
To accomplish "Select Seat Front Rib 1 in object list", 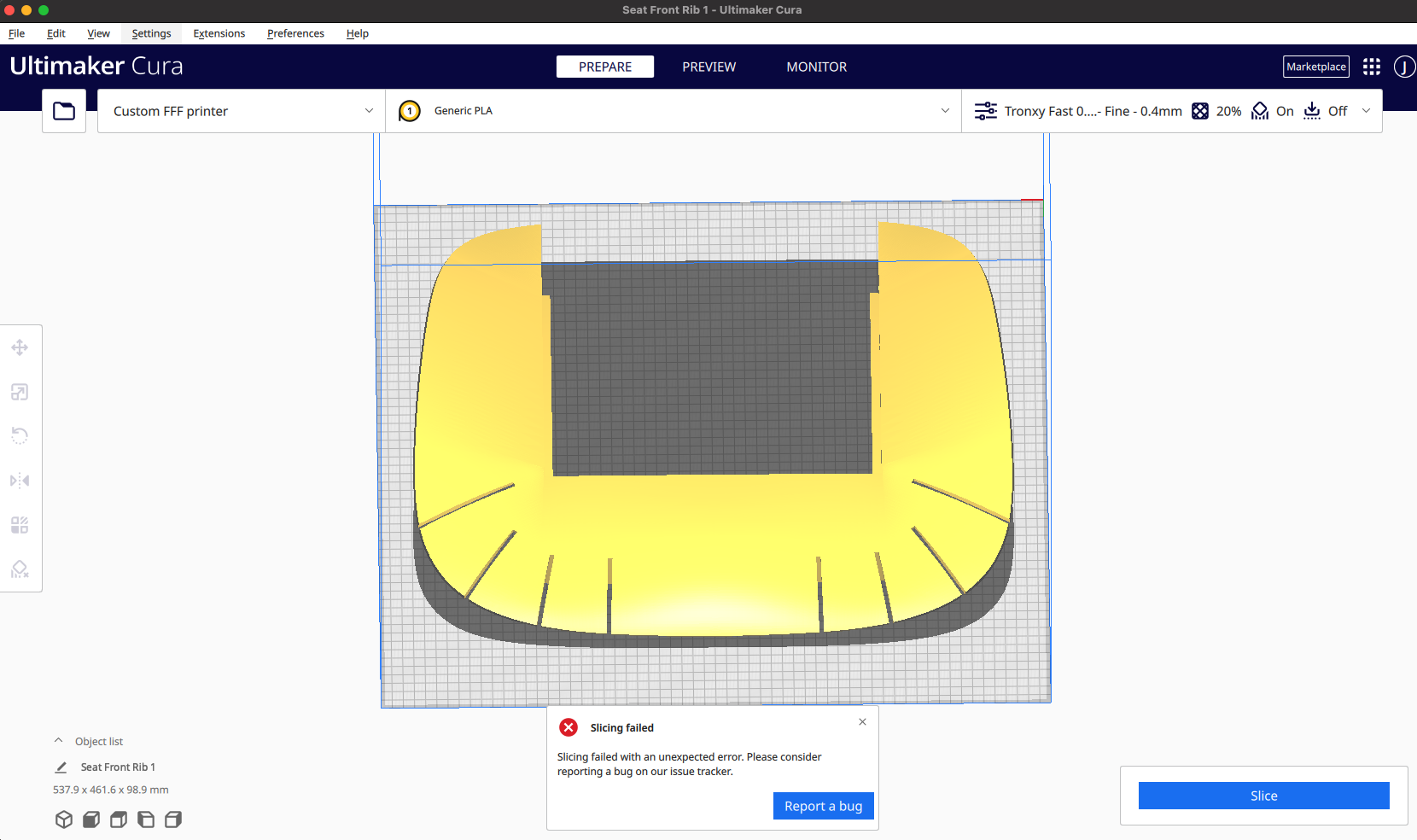I will (x=118, y=767).
